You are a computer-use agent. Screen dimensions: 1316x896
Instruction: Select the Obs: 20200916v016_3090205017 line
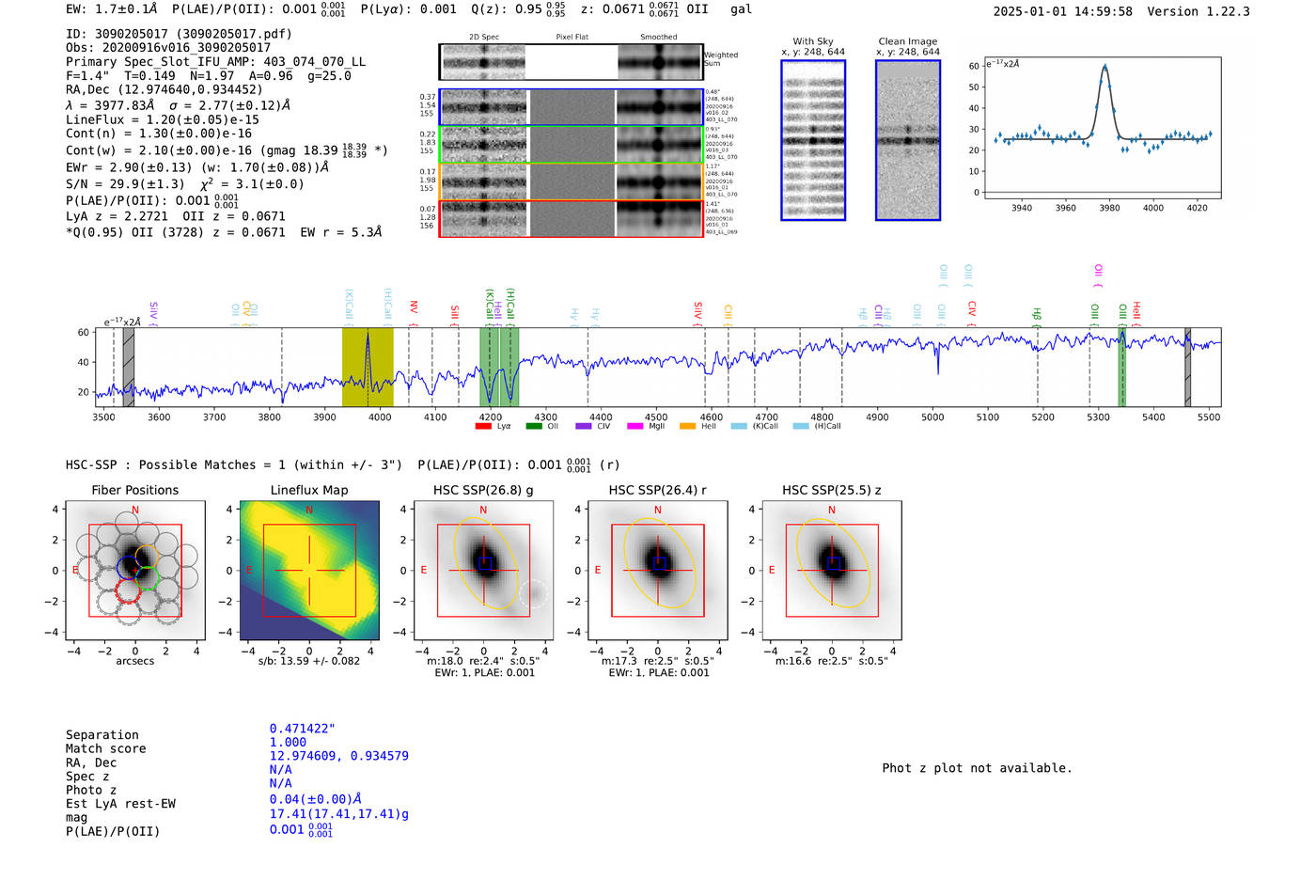pos(168,48)
